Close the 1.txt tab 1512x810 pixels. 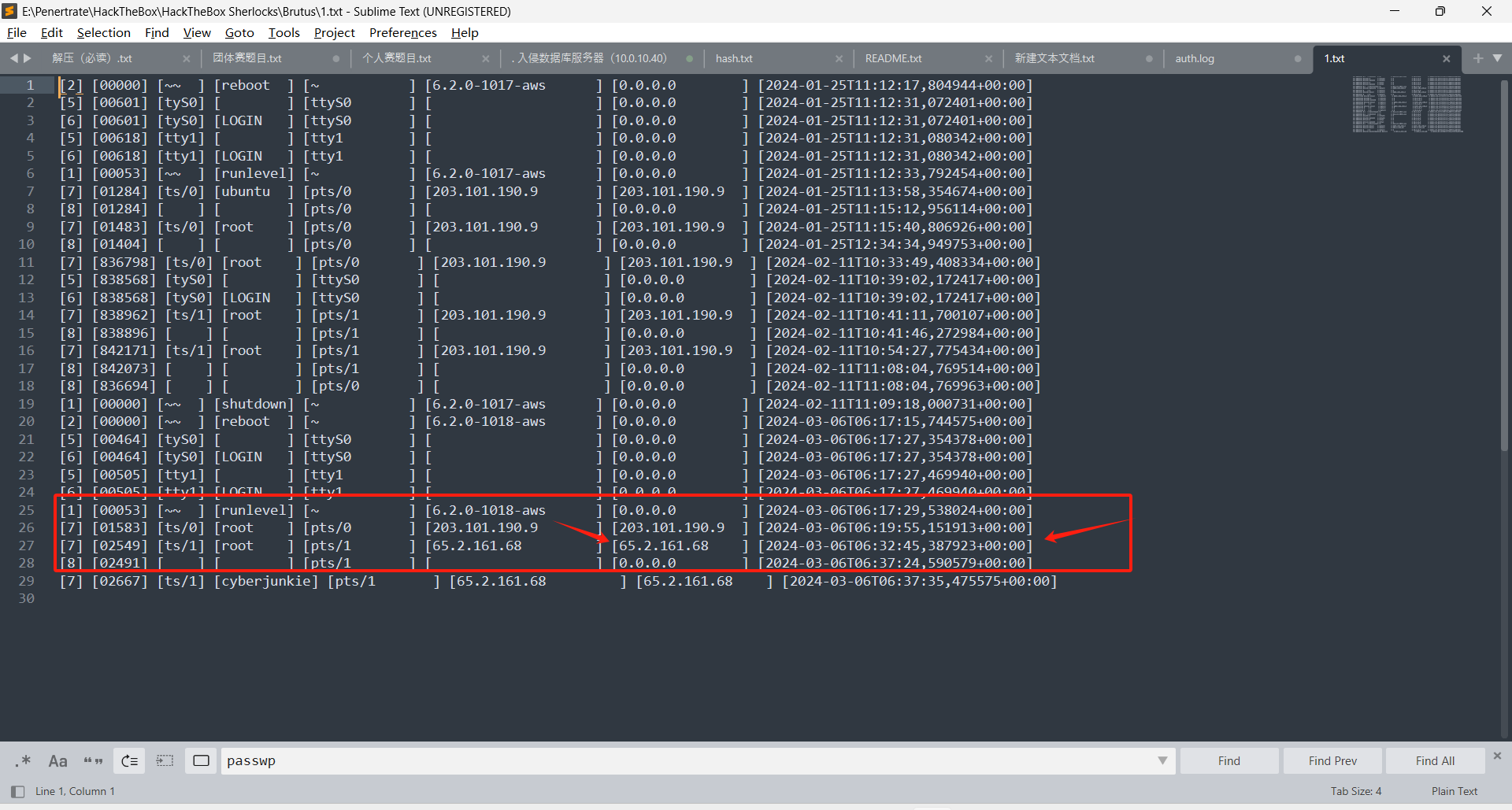coord(1446,59)
